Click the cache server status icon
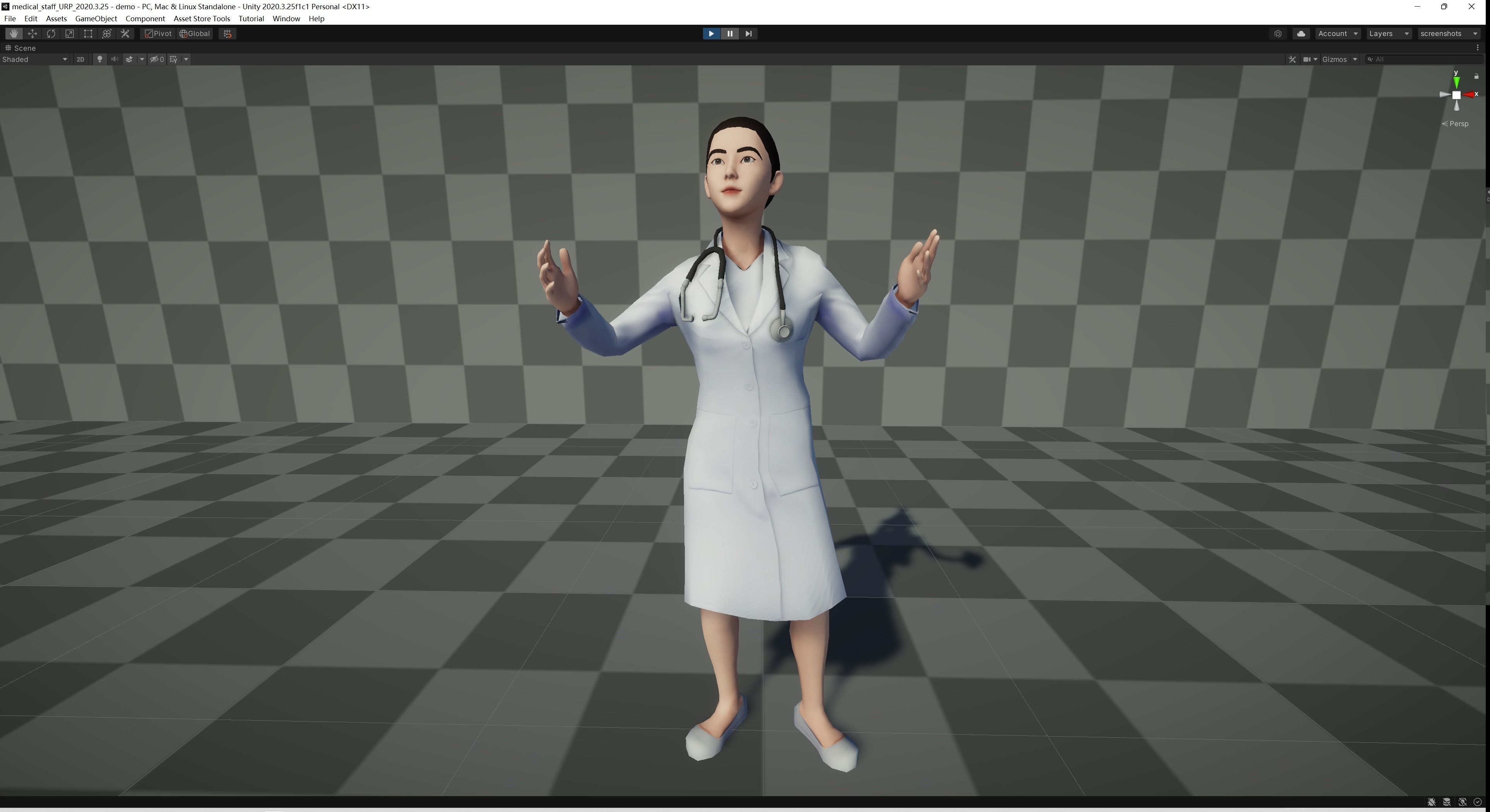Image resolution: width=1490 pixels, height=812 pixels. tap(1447, 802)
